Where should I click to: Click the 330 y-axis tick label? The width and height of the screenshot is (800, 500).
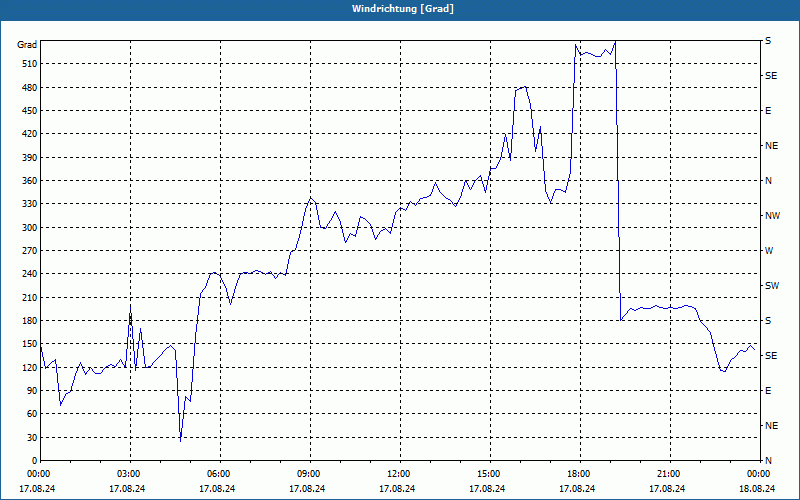coord(29,204)
